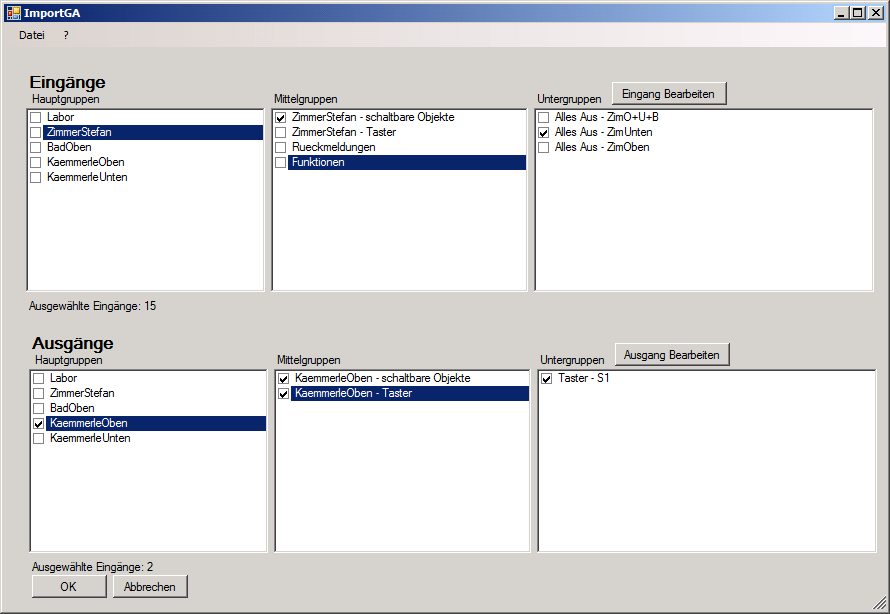The width and height of the screenshot is (890, 614).
Task: Click the Ausgang Bearbeiten button
Action: point(672,355)
